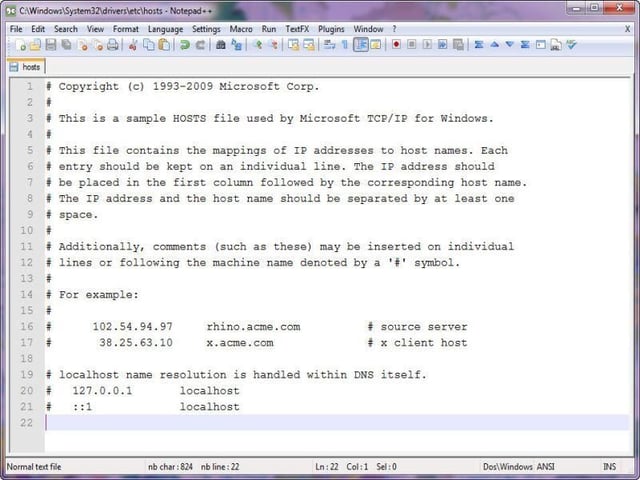Open the Language menu

[165, 29]
